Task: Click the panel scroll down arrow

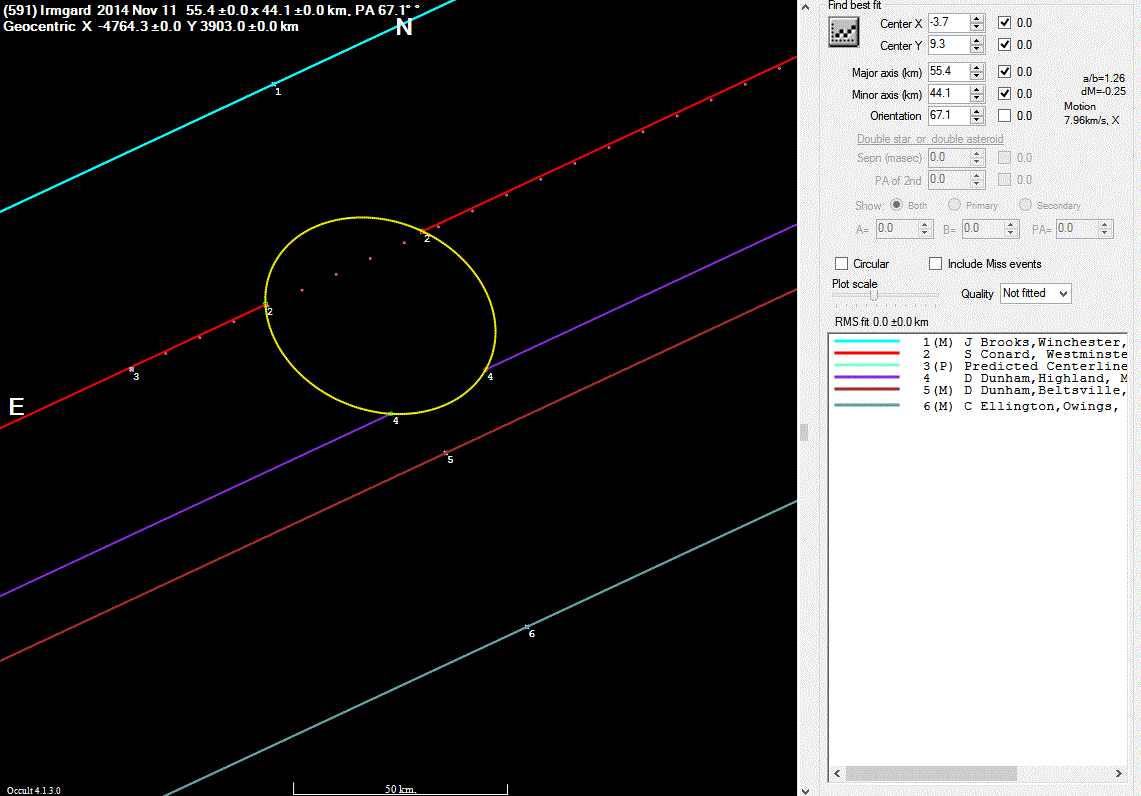Action: tap(806, 790)
